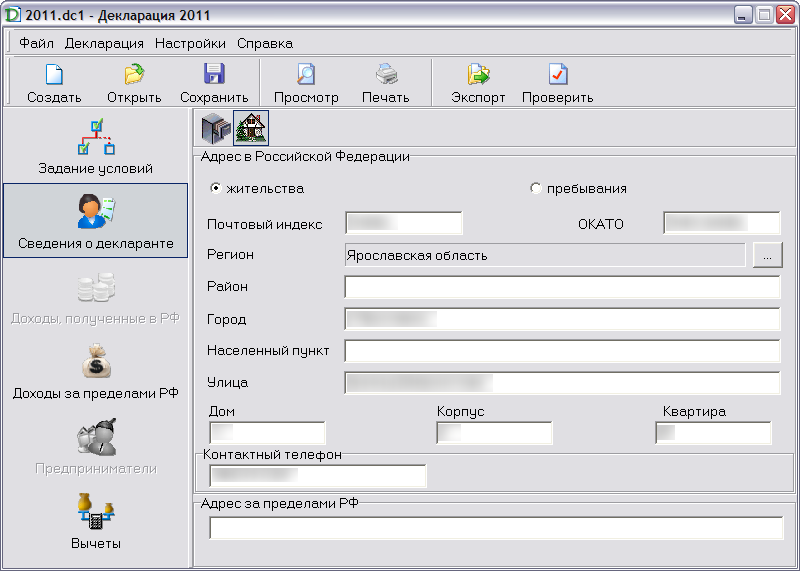Click the Создать (new file) toolbar icon
The height and width of the screenshot is (571, 800).
(x=54, y=75)
